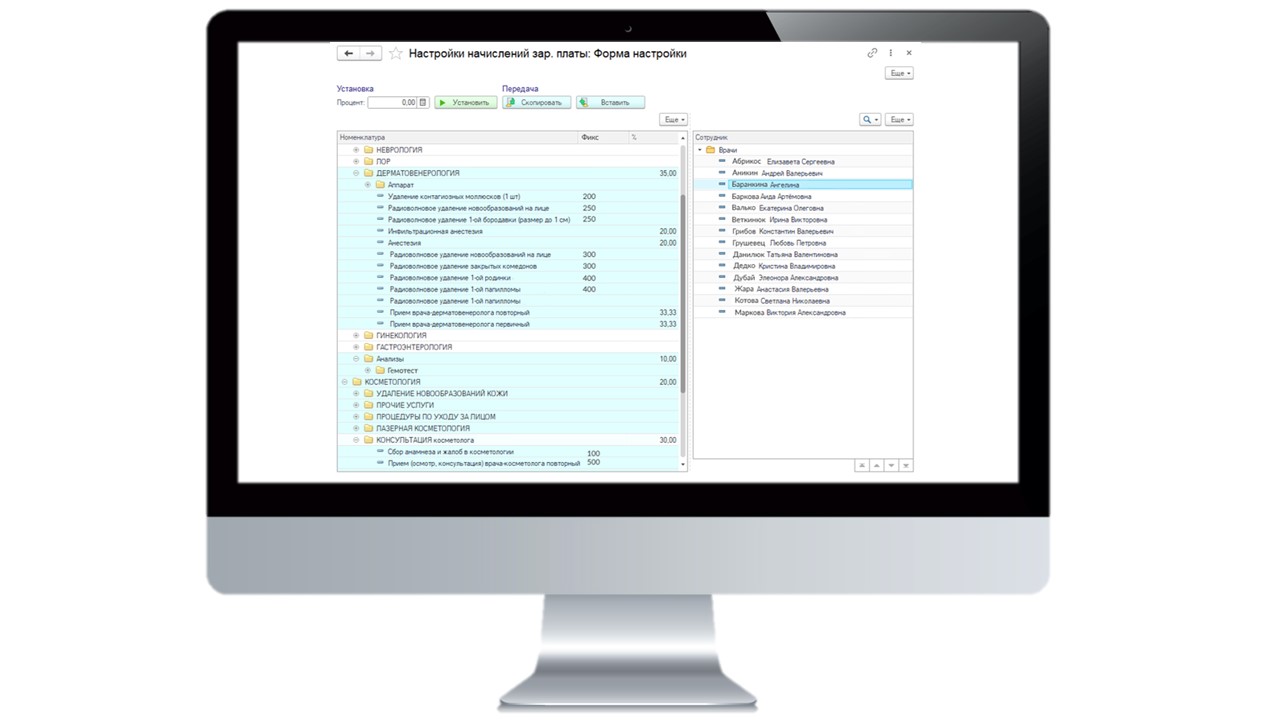The width and height of the screenshot is (1280, 720).
Task: Go forward with the right arrow button
Action: point(371,54)
